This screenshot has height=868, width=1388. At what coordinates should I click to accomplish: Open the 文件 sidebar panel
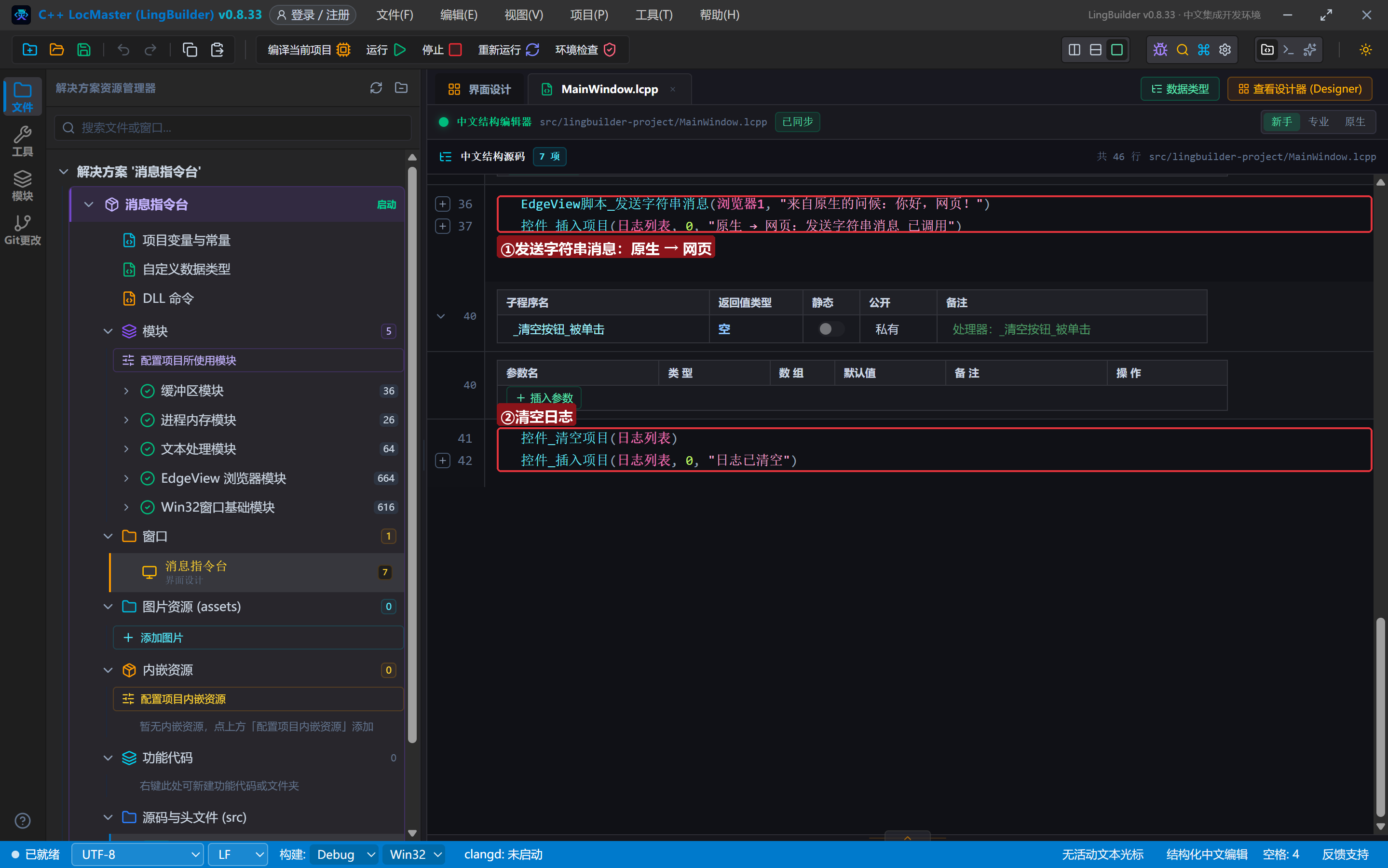(x=22, y=96)
